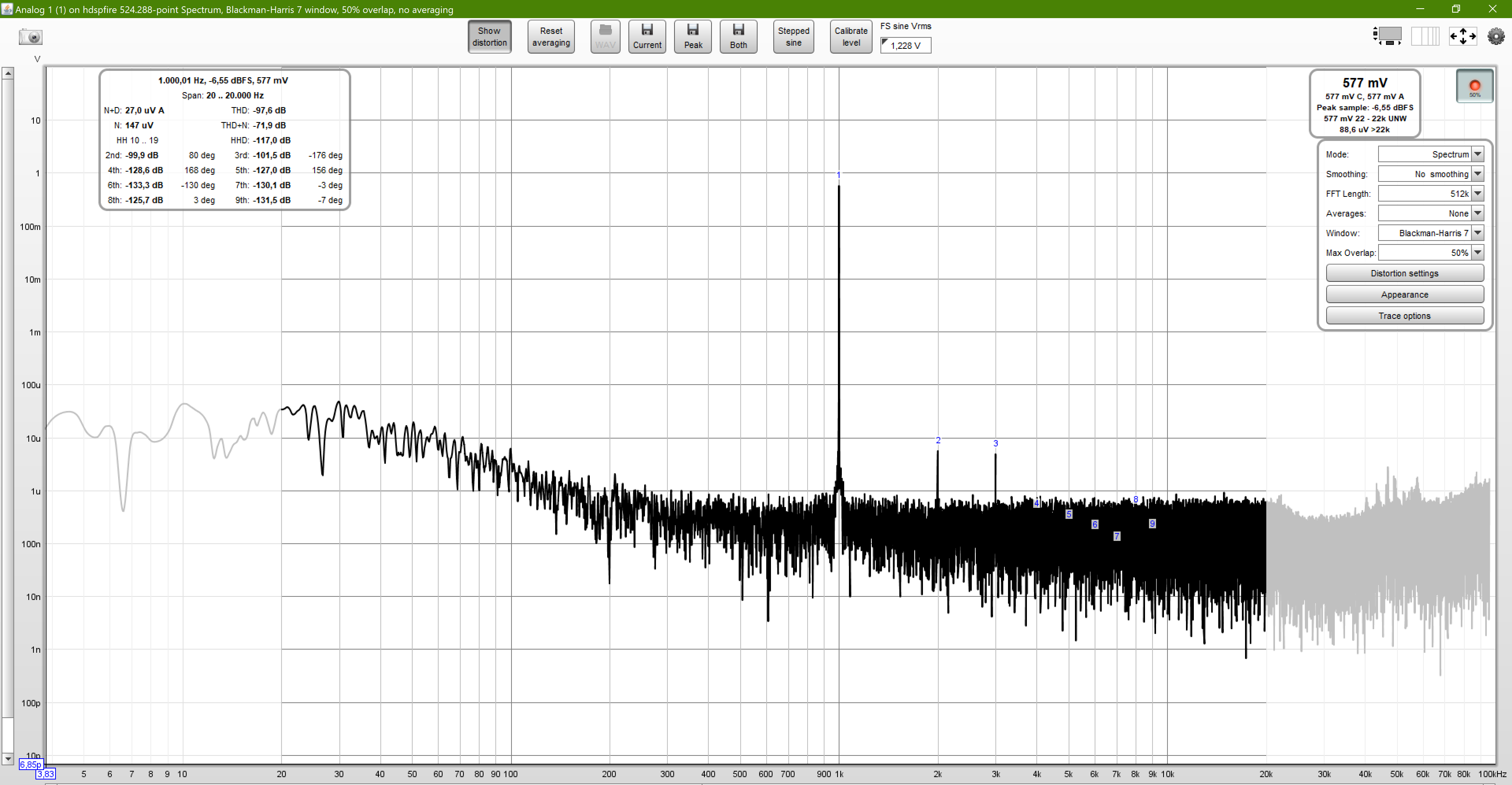Save the Peak trace via floppy icon
The width and height of the screenshot is (1512, 785).
coord(693,36)
